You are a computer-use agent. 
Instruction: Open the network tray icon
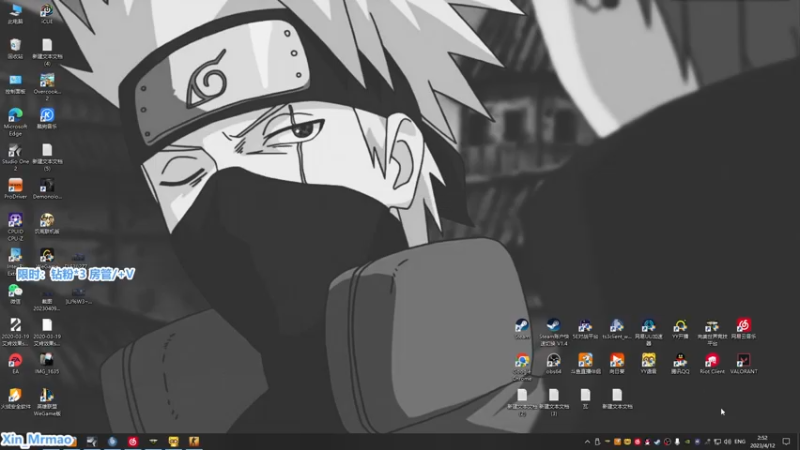point(717,442)
